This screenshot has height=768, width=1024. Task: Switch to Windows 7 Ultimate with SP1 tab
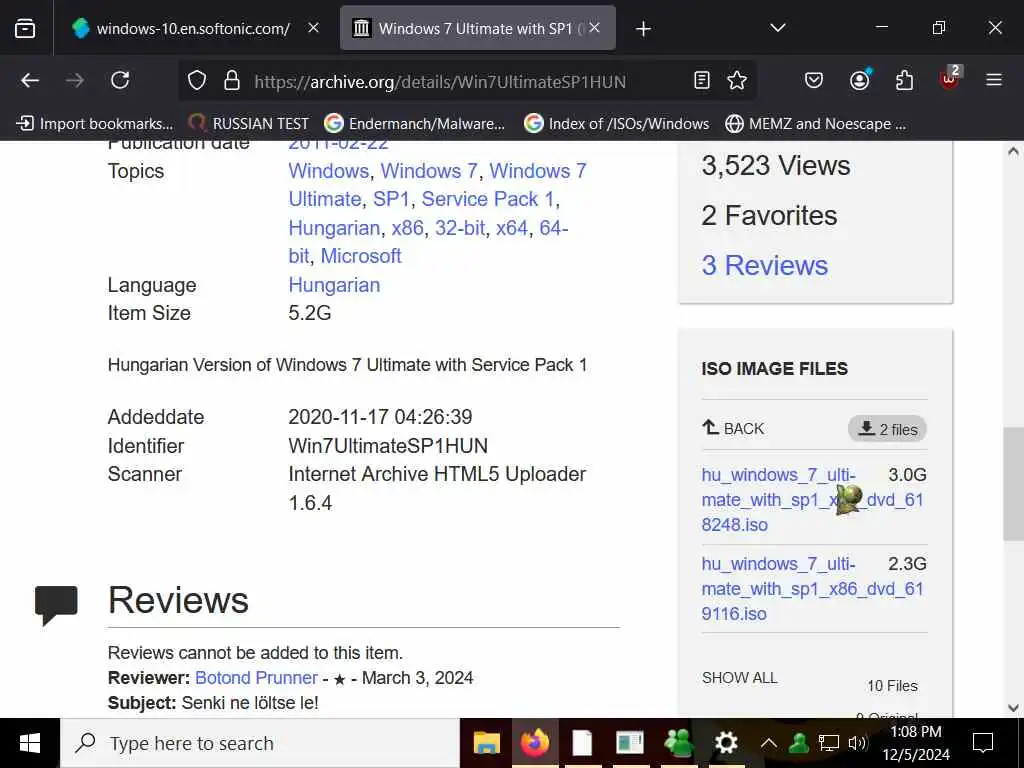(x=477, y=28)
